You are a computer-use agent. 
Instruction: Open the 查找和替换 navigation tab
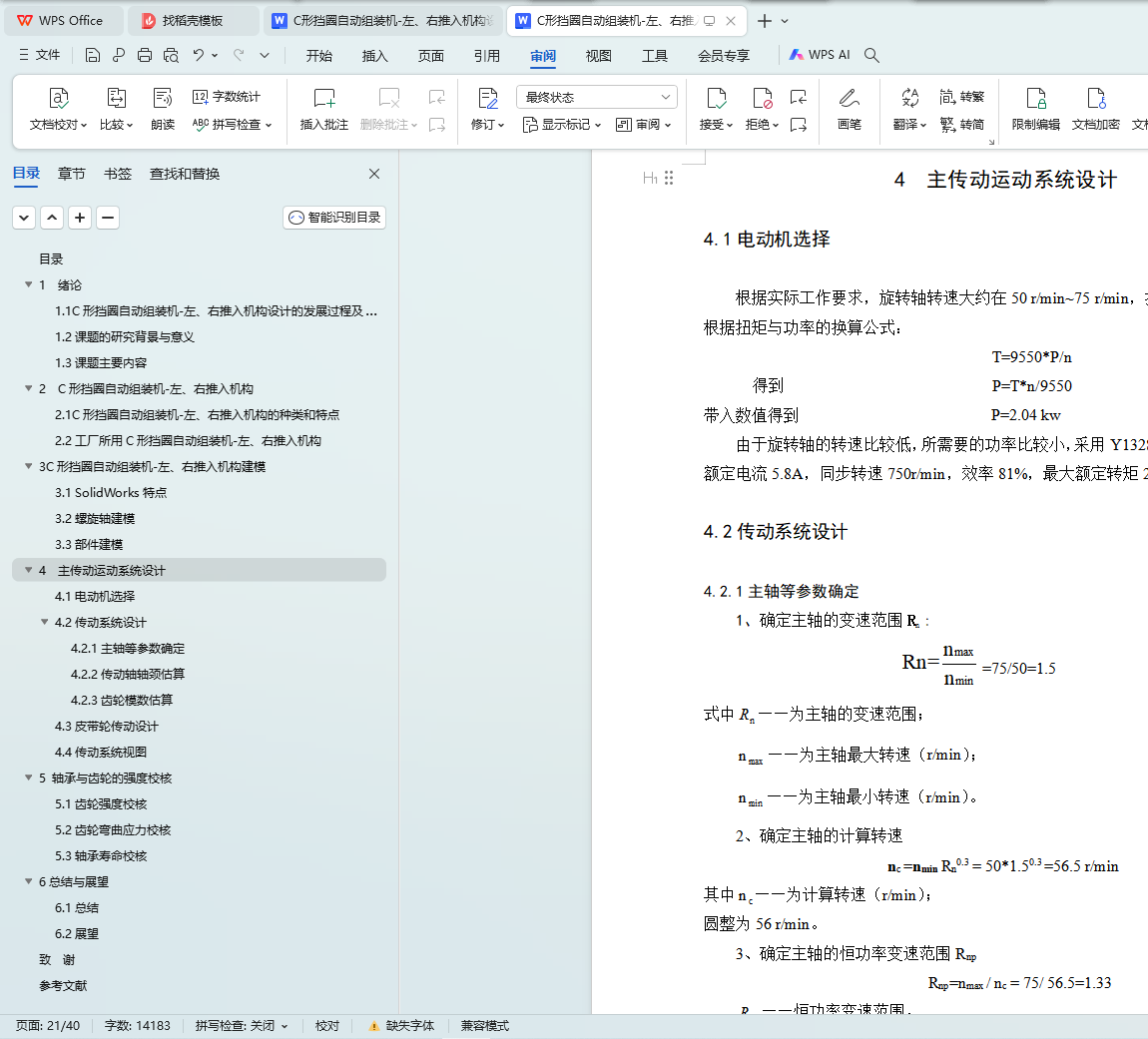[x=185, y=174]
